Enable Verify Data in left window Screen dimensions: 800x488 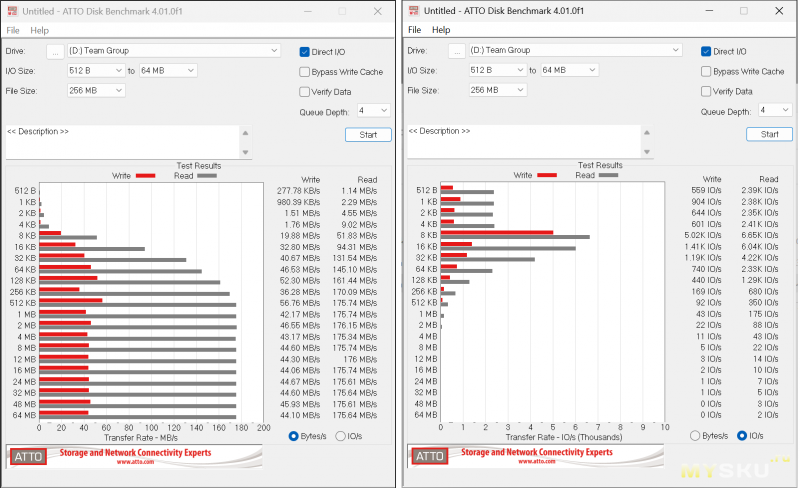[305, 92]
